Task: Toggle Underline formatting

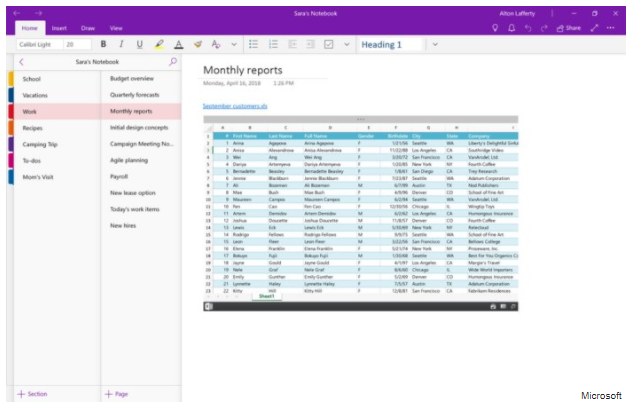Action: click(x=139, y=44)
